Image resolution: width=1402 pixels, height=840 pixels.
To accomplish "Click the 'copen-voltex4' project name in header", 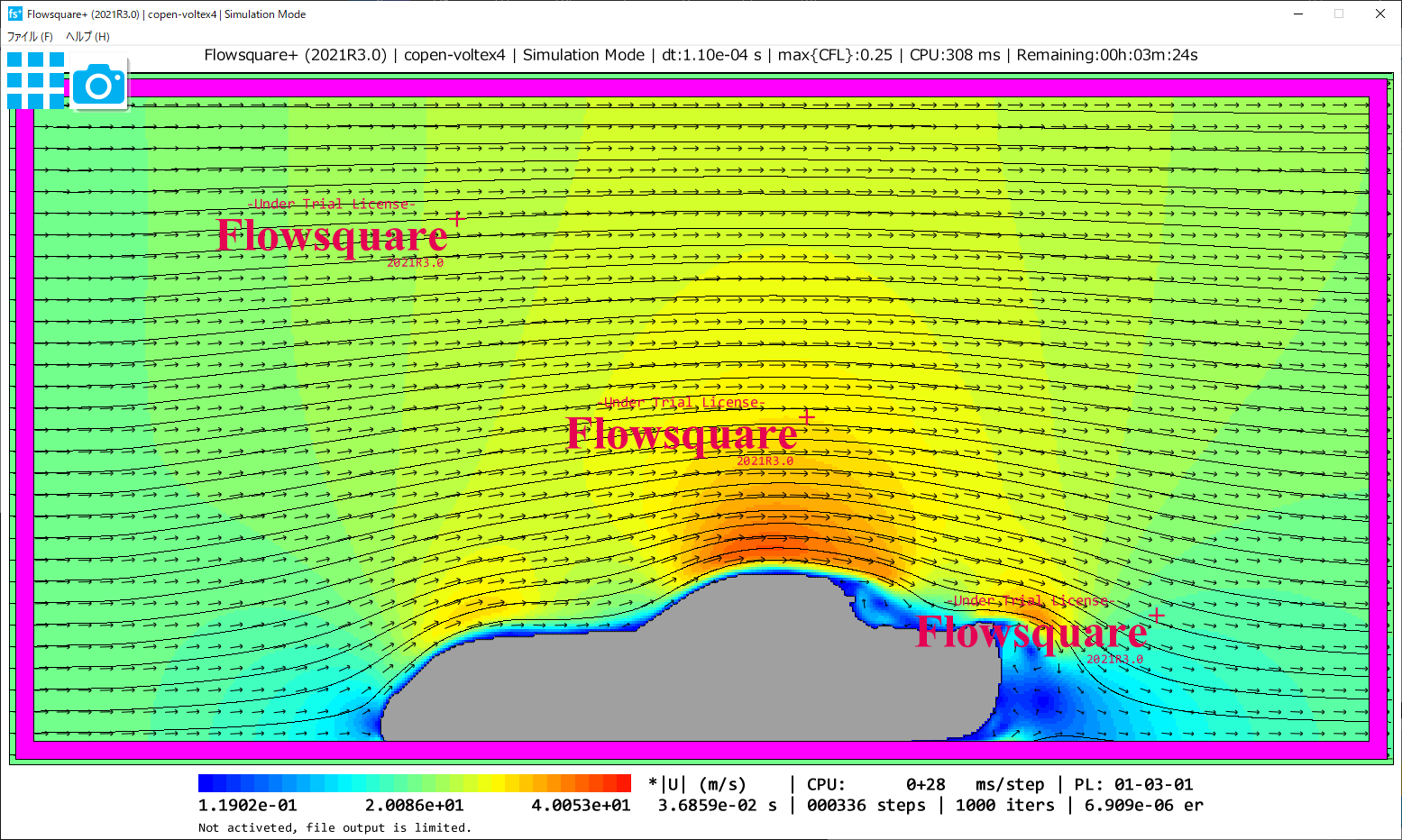I will (x=454, y=55).
